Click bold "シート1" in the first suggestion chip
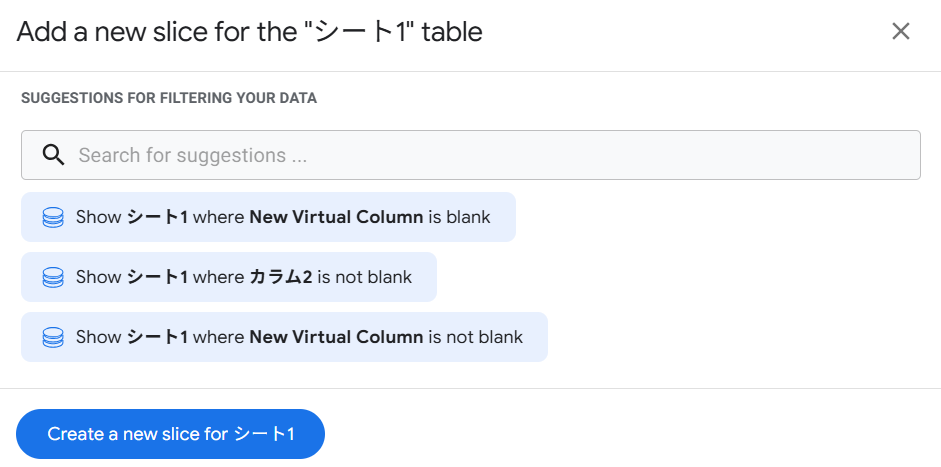The height and width of the screenshot is (467, 941). click(157, 217)
